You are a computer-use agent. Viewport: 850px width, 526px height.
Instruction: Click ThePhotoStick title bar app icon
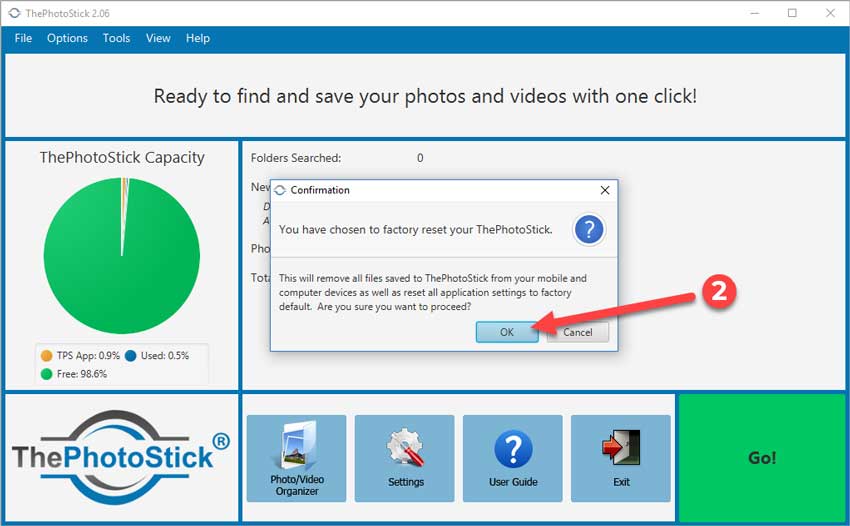(14, 13)
